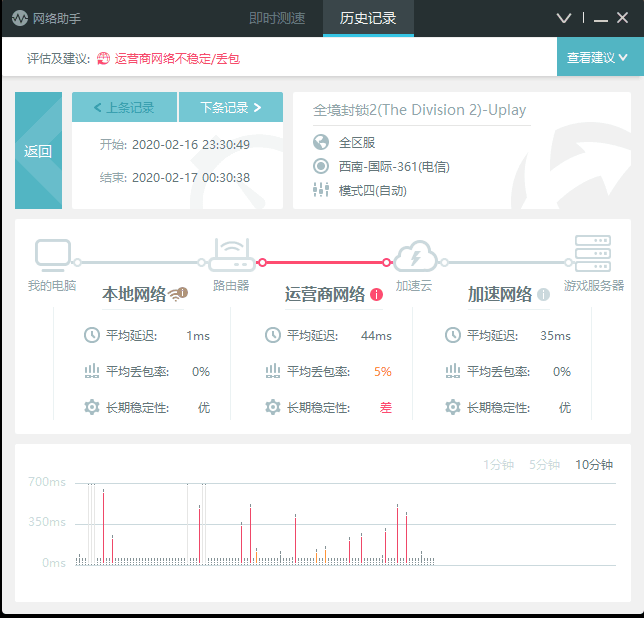The height and width of the screenshot is (618, 644).
Task: Click the 0ms axis label
Action: point(54,563)
